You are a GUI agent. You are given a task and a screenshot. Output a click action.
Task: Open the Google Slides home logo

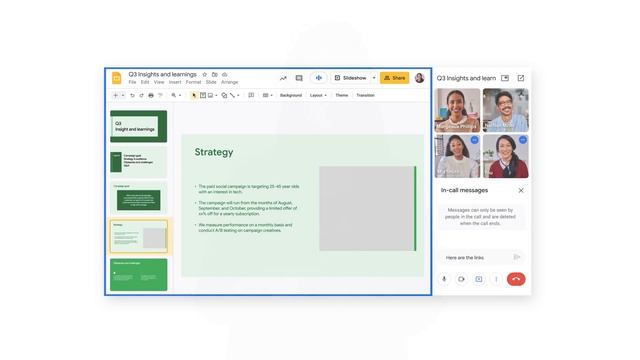click(116, 78)
